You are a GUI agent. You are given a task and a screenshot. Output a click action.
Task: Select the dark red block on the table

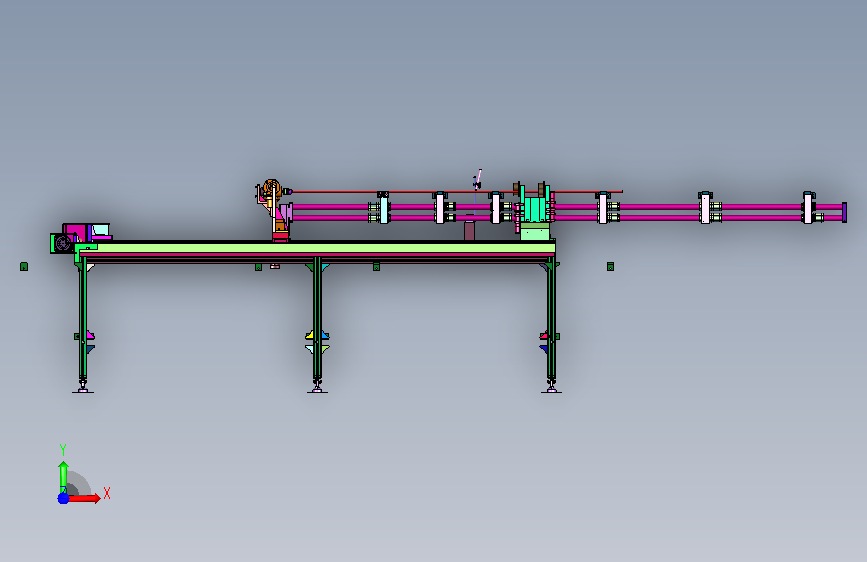(469, 230)
